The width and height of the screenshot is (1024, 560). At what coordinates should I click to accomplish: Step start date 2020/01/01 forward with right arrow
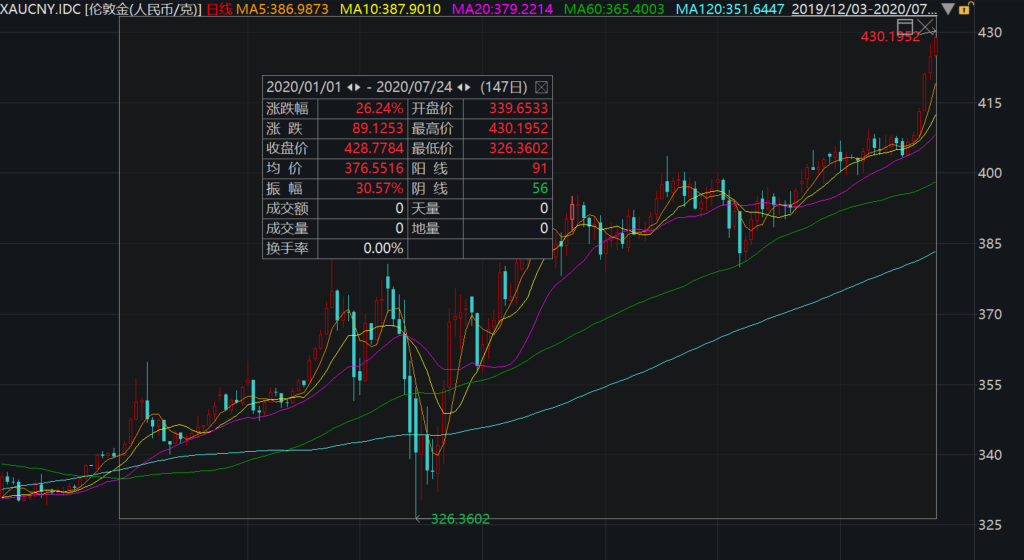tap(357, 87)
